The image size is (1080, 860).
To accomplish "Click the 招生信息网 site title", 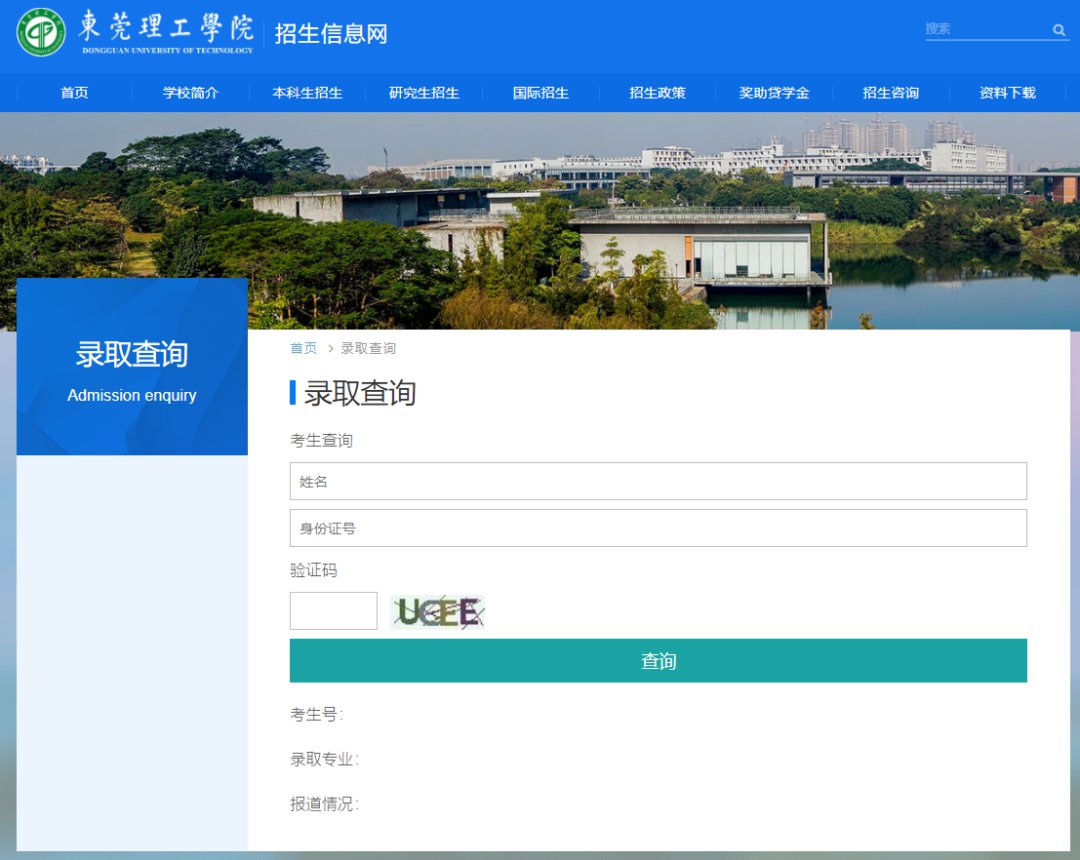I will (x=331, y=33).
